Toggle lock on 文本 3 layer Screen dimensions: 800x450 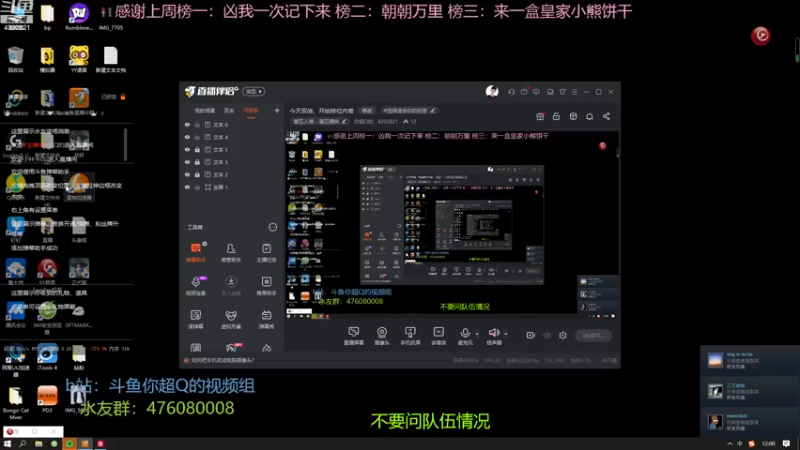point(197,162)
